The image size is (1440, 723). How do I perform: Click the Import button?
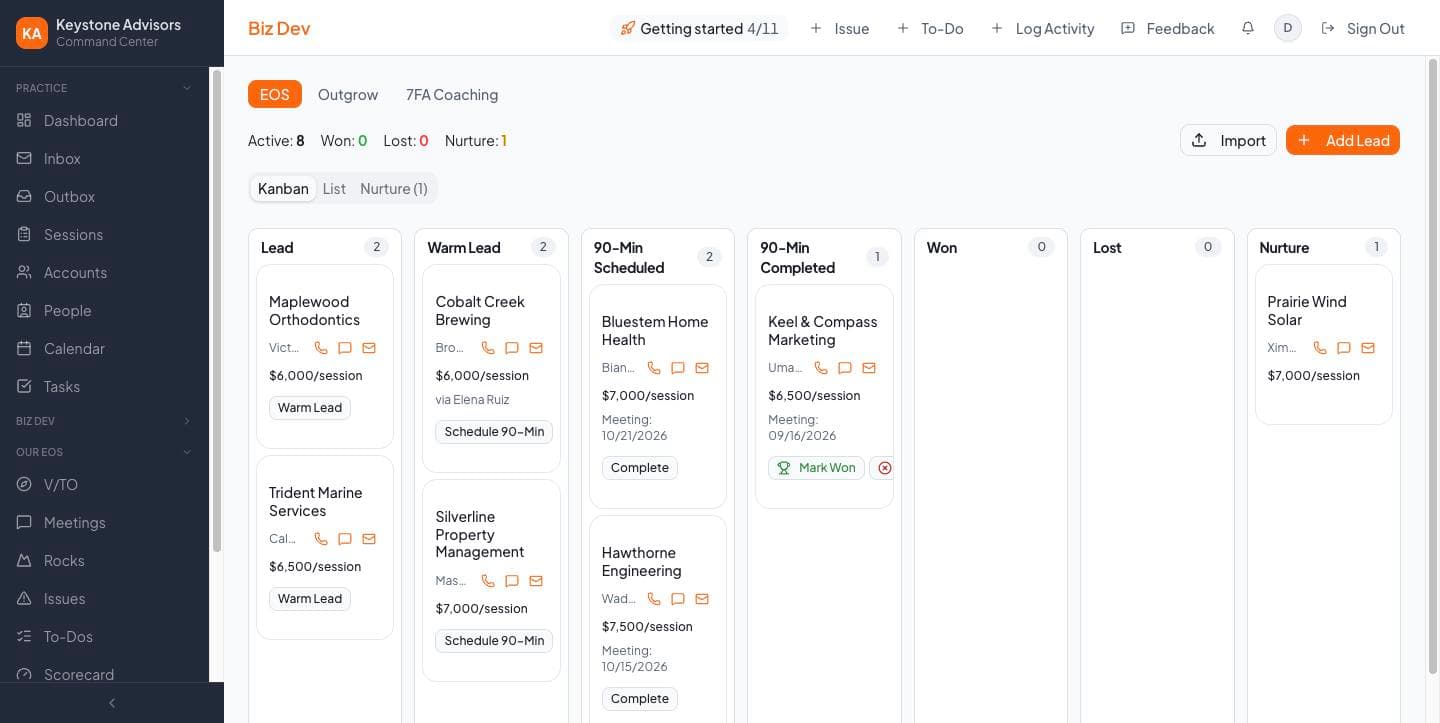point(1228,140)
